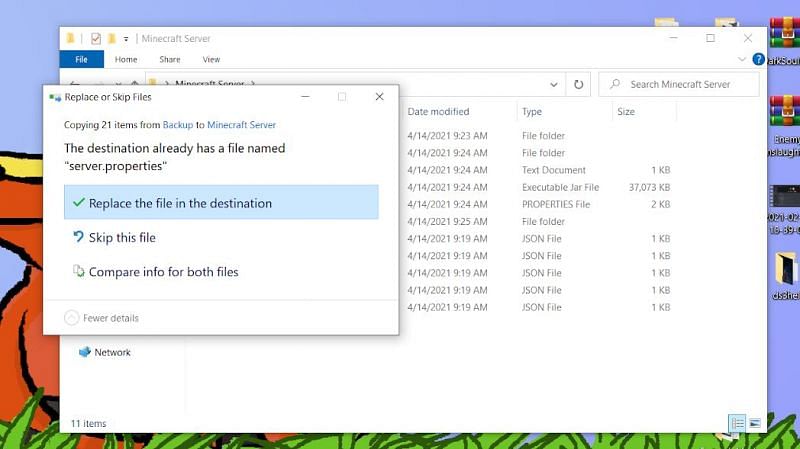
Task: Switch to Large icons view layout
Action: click(754, 424)
